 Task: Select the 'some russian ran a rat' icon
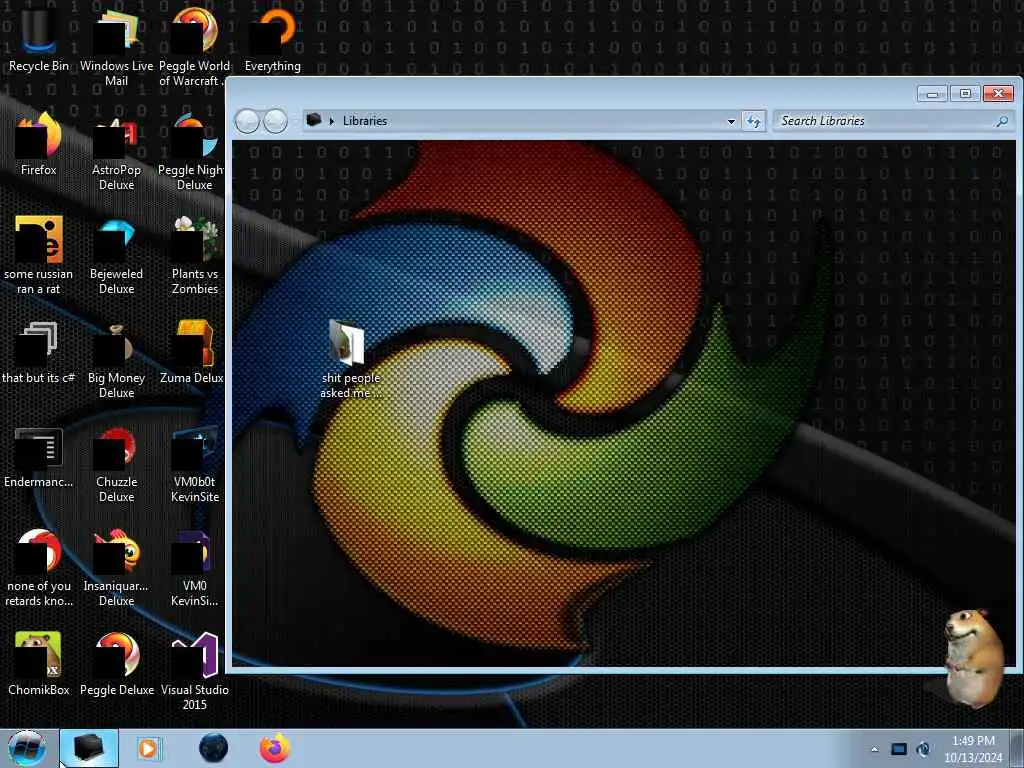pyautogui.click(x=39, y=255)
